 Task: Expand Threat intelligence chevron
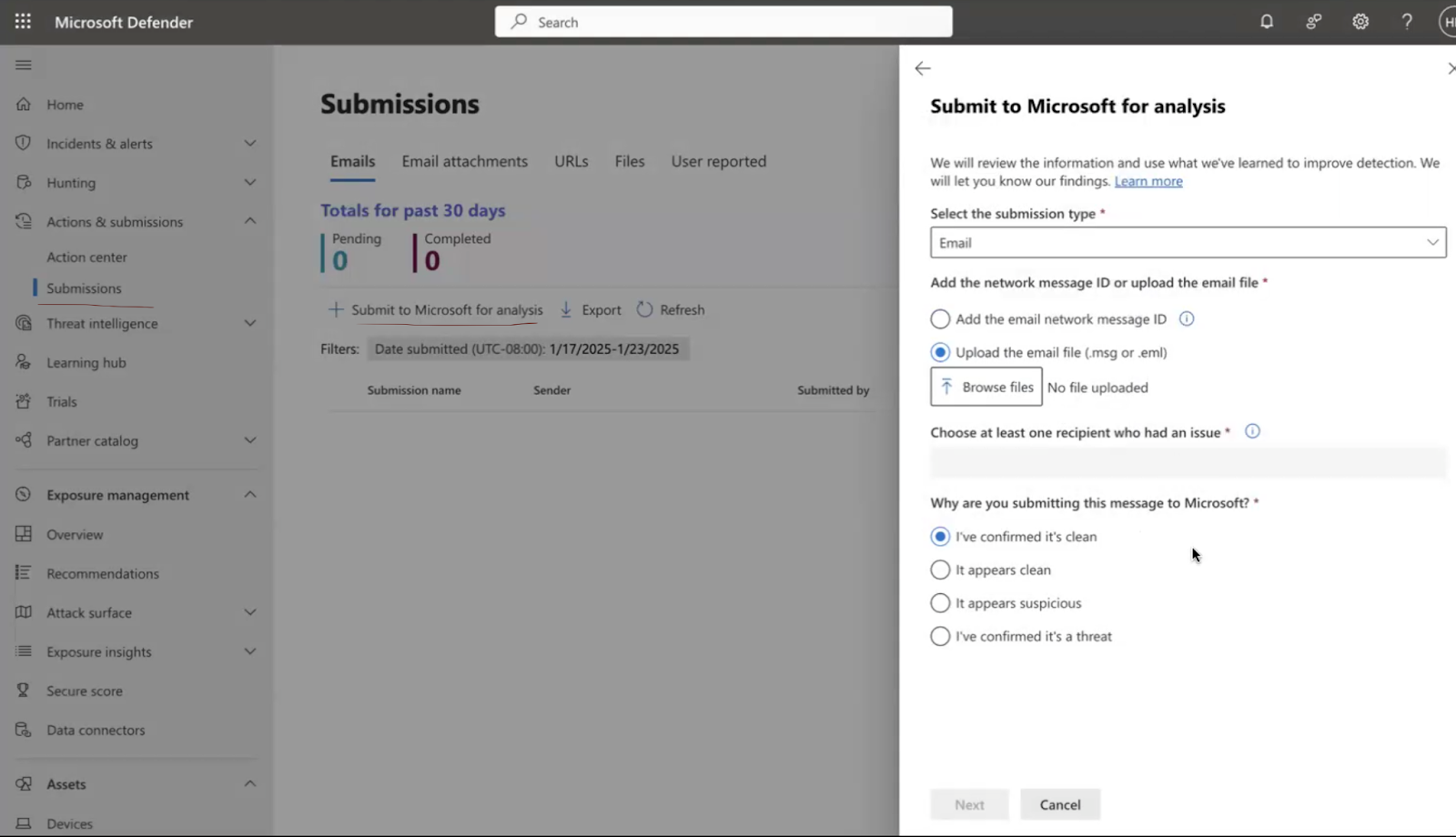click(x=250, y=323)
